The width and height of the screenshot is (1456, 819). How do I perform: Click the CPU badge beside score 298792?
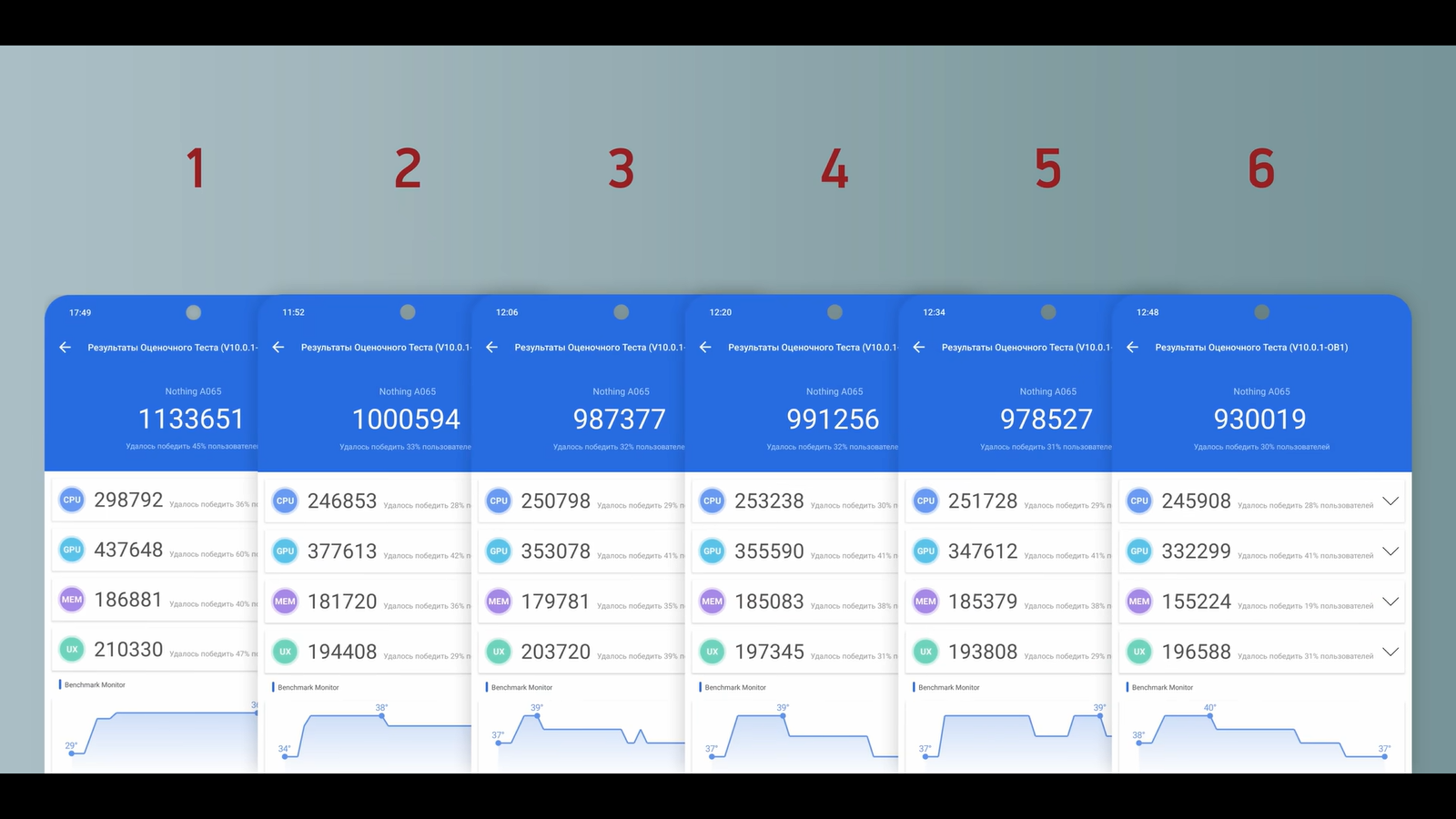point(72,500)
